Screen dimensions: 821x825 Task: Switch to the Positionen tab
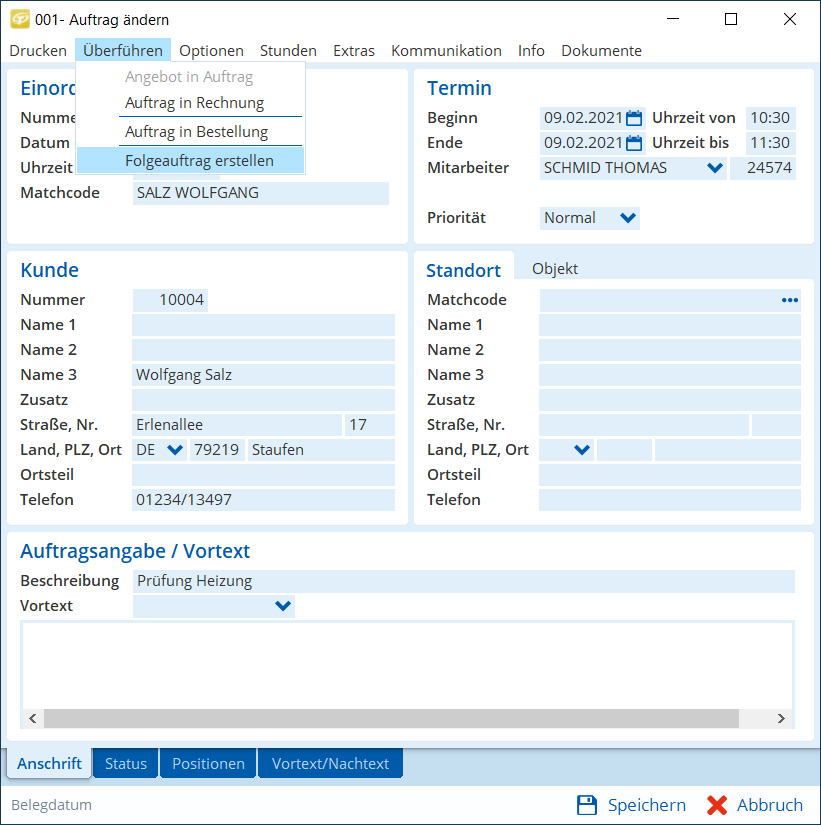point(208,763)
